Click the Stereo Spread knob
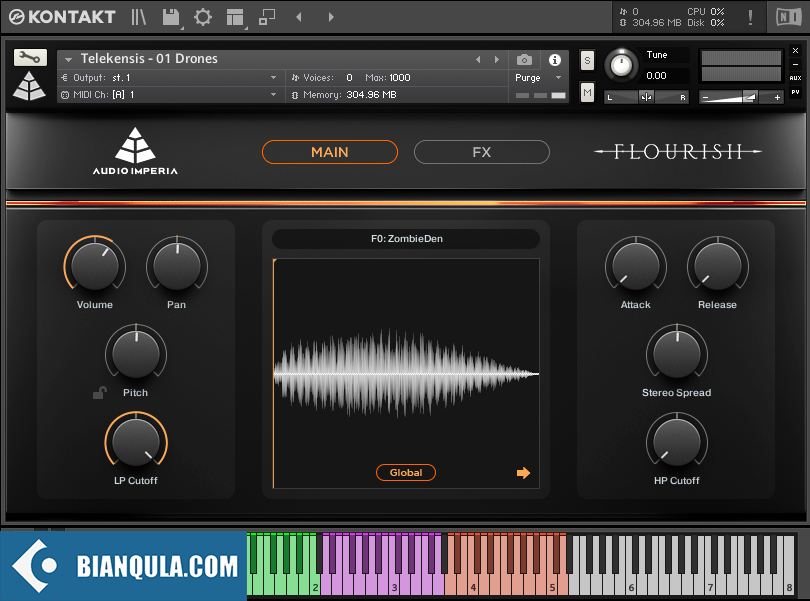 pos(677,353)
